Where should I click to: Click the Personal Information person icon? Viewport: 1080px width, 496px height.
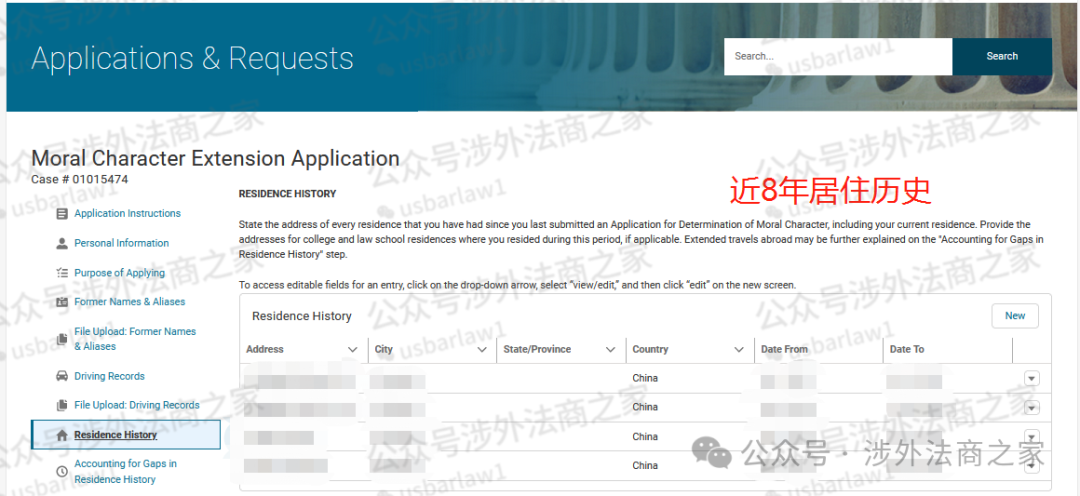[x=62, y=243]
